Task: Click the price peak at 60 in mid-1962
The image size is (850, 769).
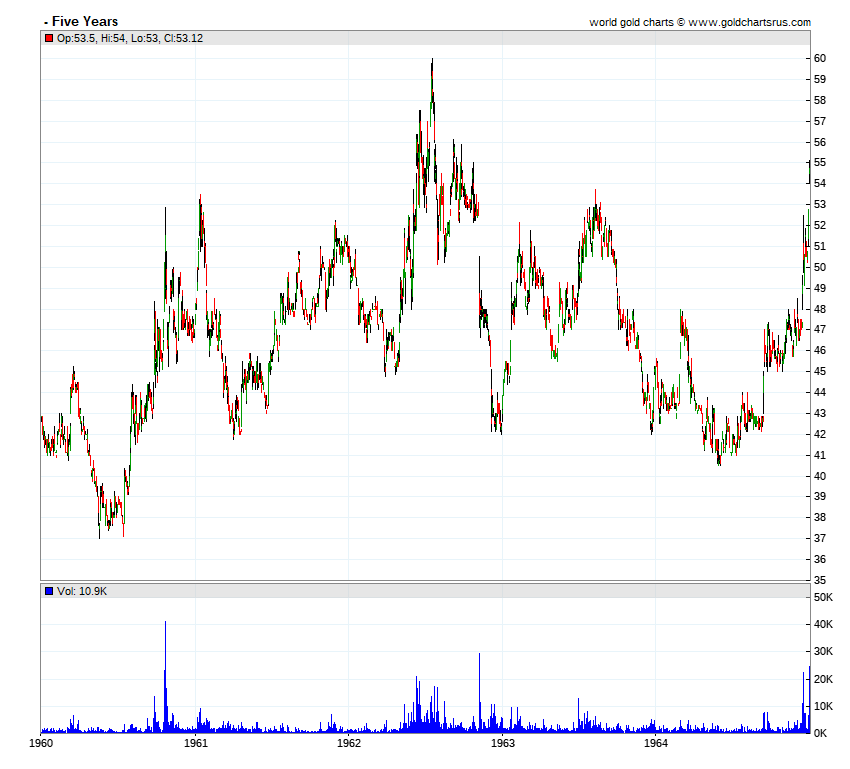Action: pyautogui.click(x=432, y=60)
